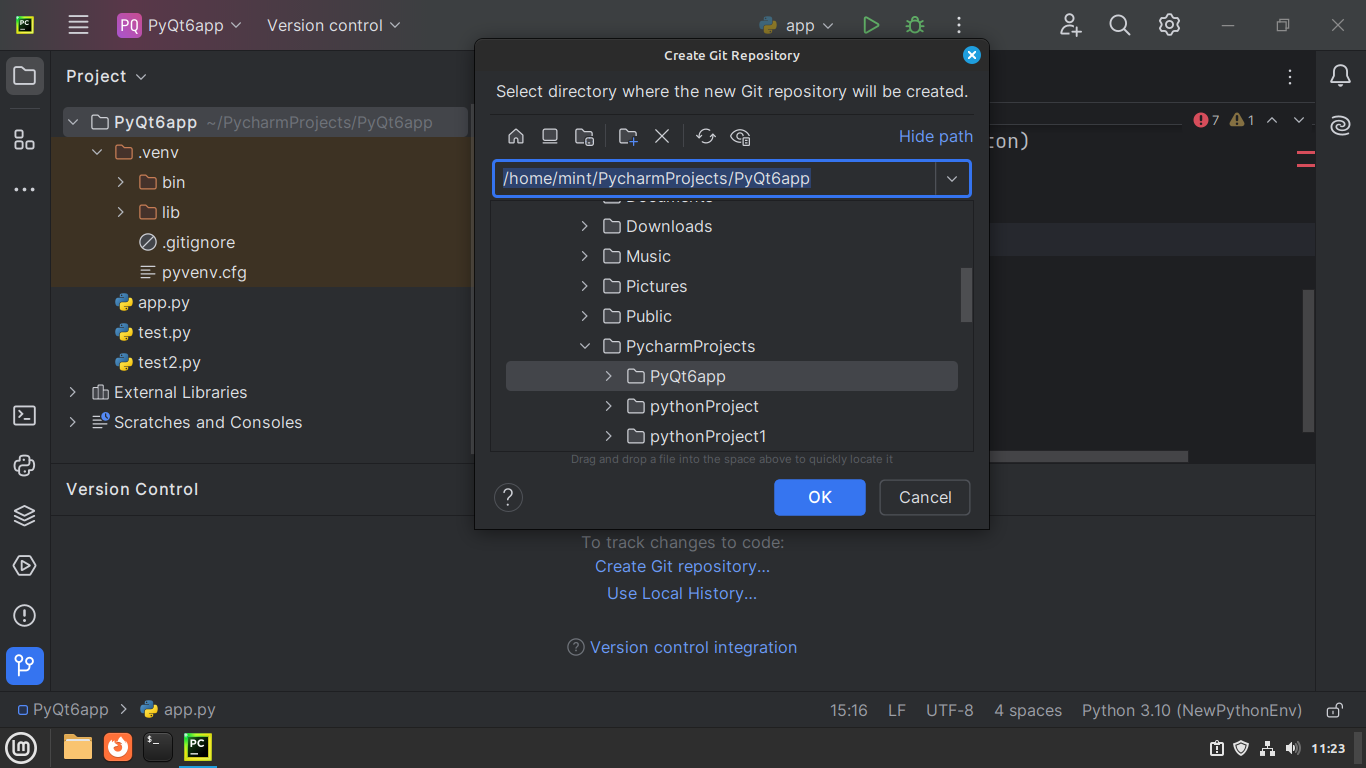Focus the directory path input field
The height and width of the screenshot is (768, 1366).
pyautogui.click(x=715, y=179)
